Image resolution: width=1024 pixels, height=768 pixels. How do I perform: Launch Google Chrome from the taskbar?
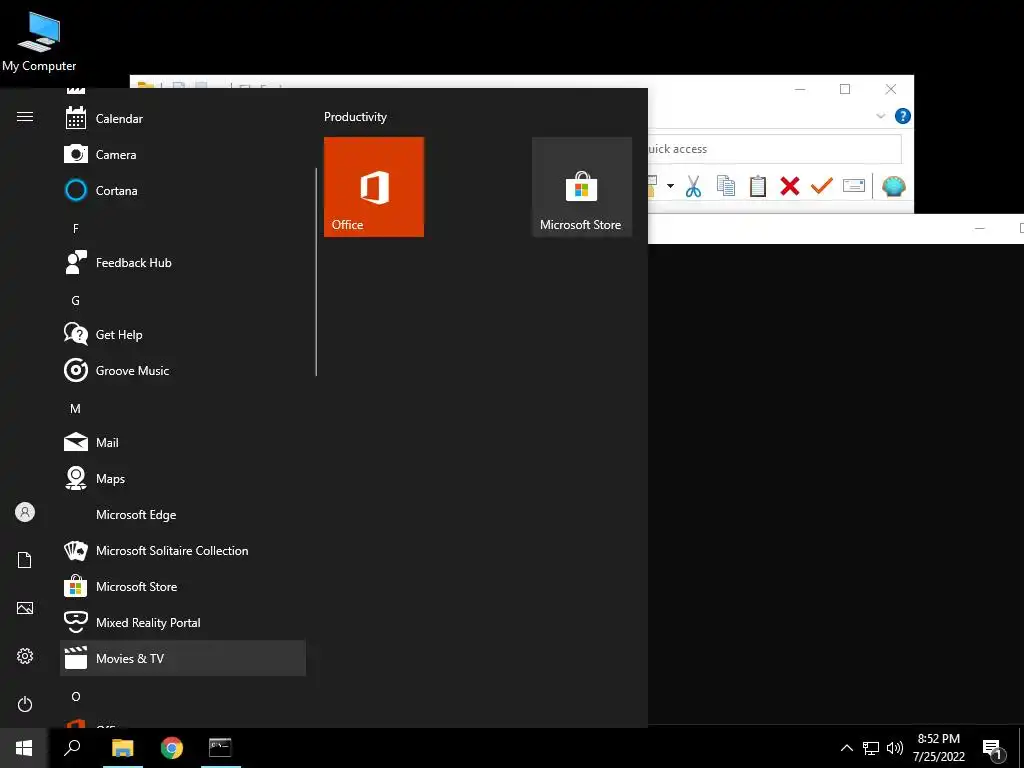click(x=172, y=748)
